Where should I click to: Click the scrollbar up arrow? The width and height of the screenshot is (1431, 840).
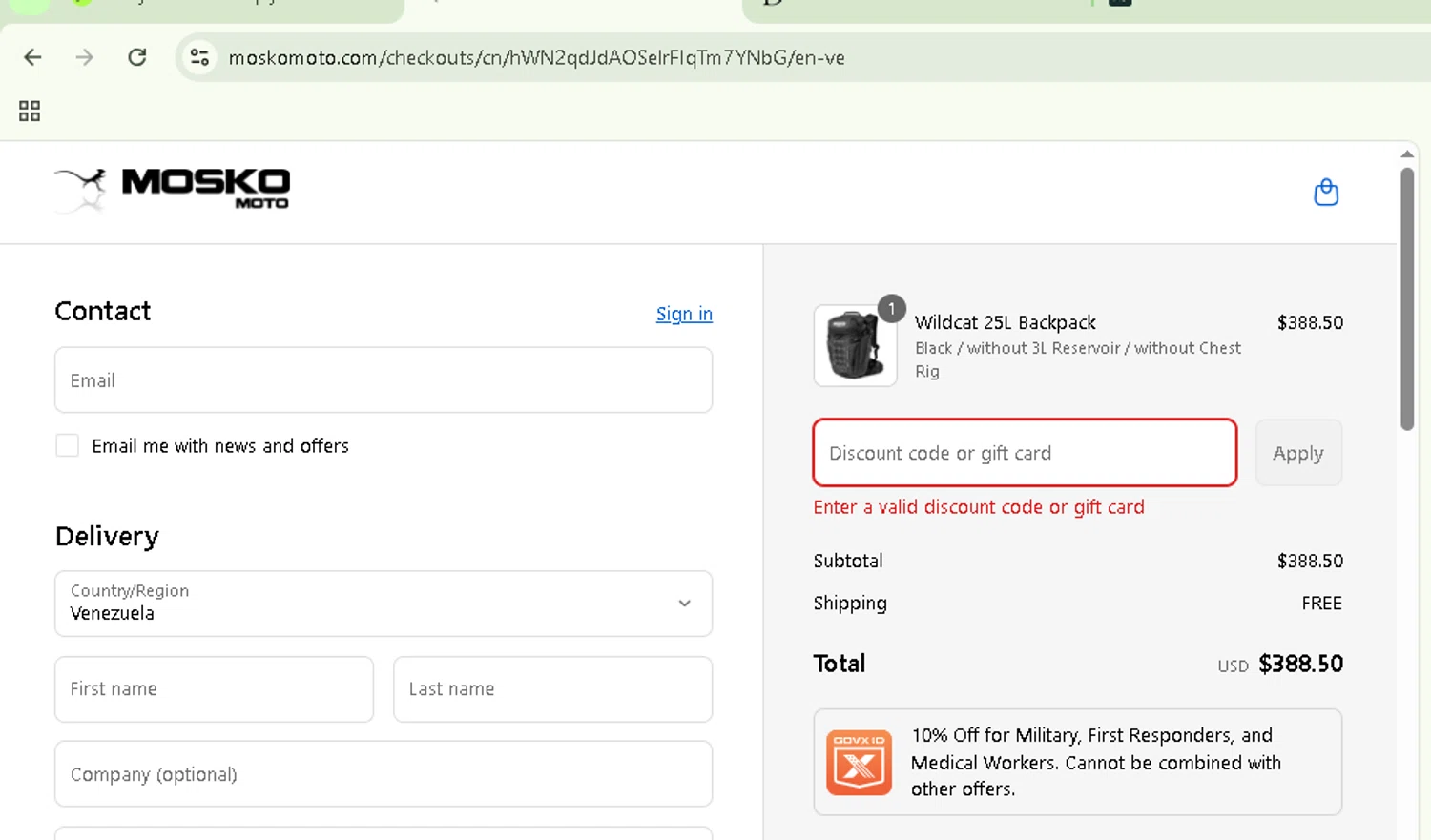(1407, 154)
